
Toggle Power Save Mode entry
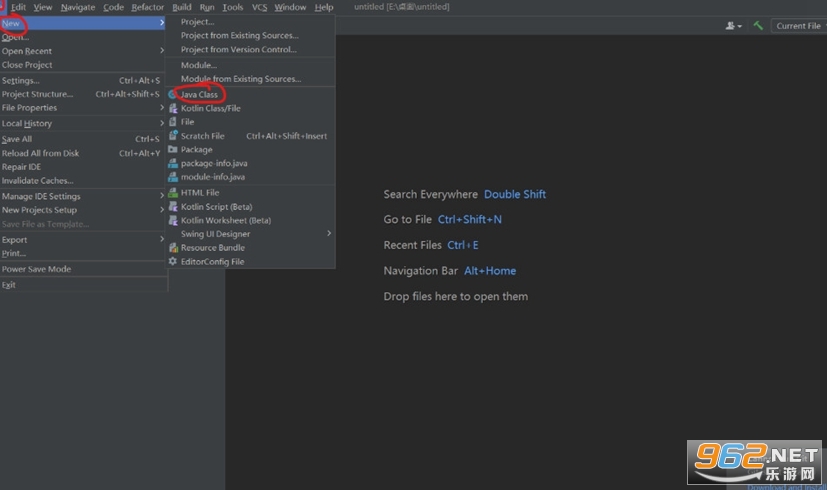tap(83, 268)
